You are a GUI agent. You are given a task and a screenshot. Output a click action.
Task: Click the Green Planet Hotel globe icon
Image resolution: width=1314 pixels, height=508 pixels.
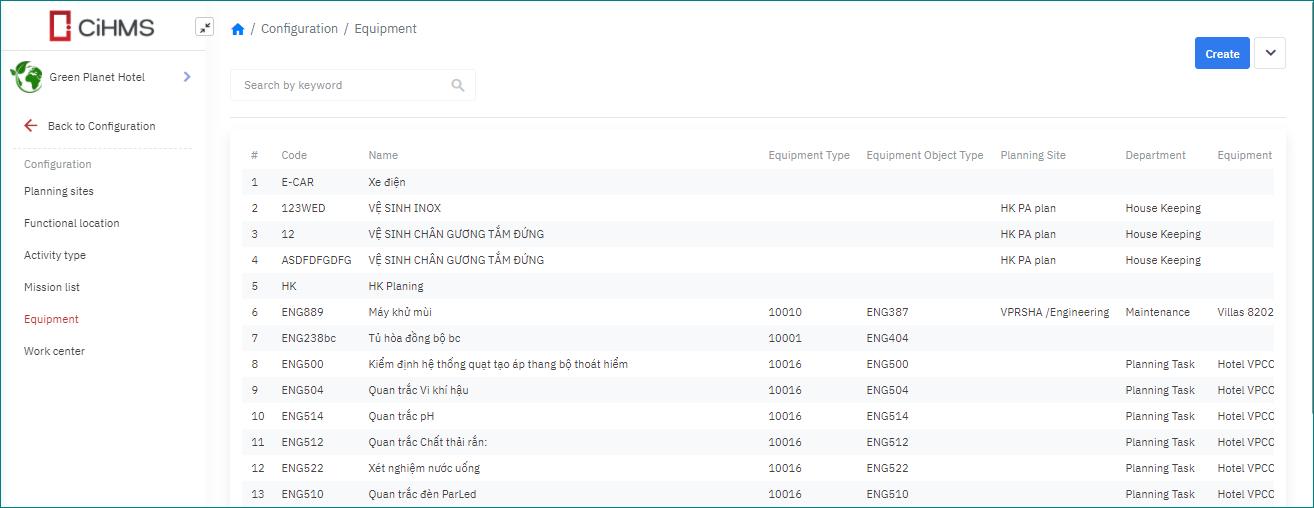[x=26, y=77]
